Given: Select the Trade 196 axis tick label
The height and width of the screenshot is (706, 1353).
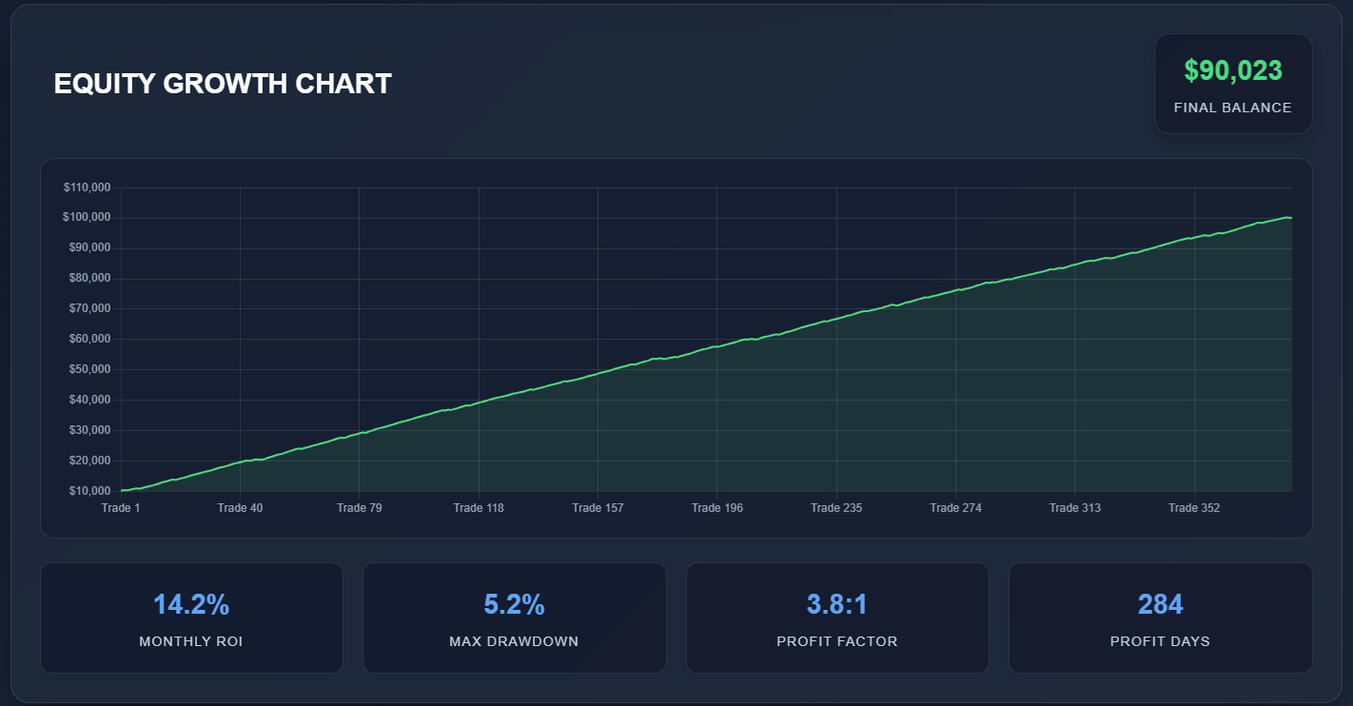Looking at the screenshot, I should [717, 508].
